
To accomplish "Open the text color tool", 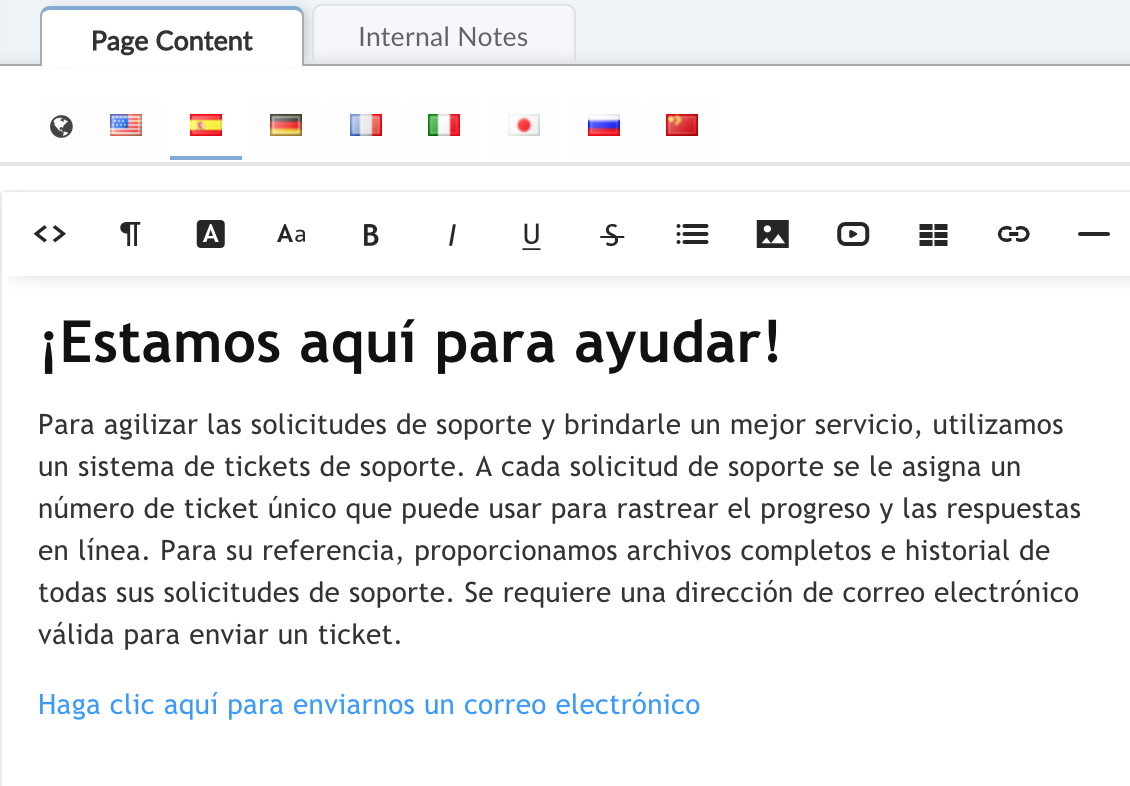I will click(x=210, y=234).
